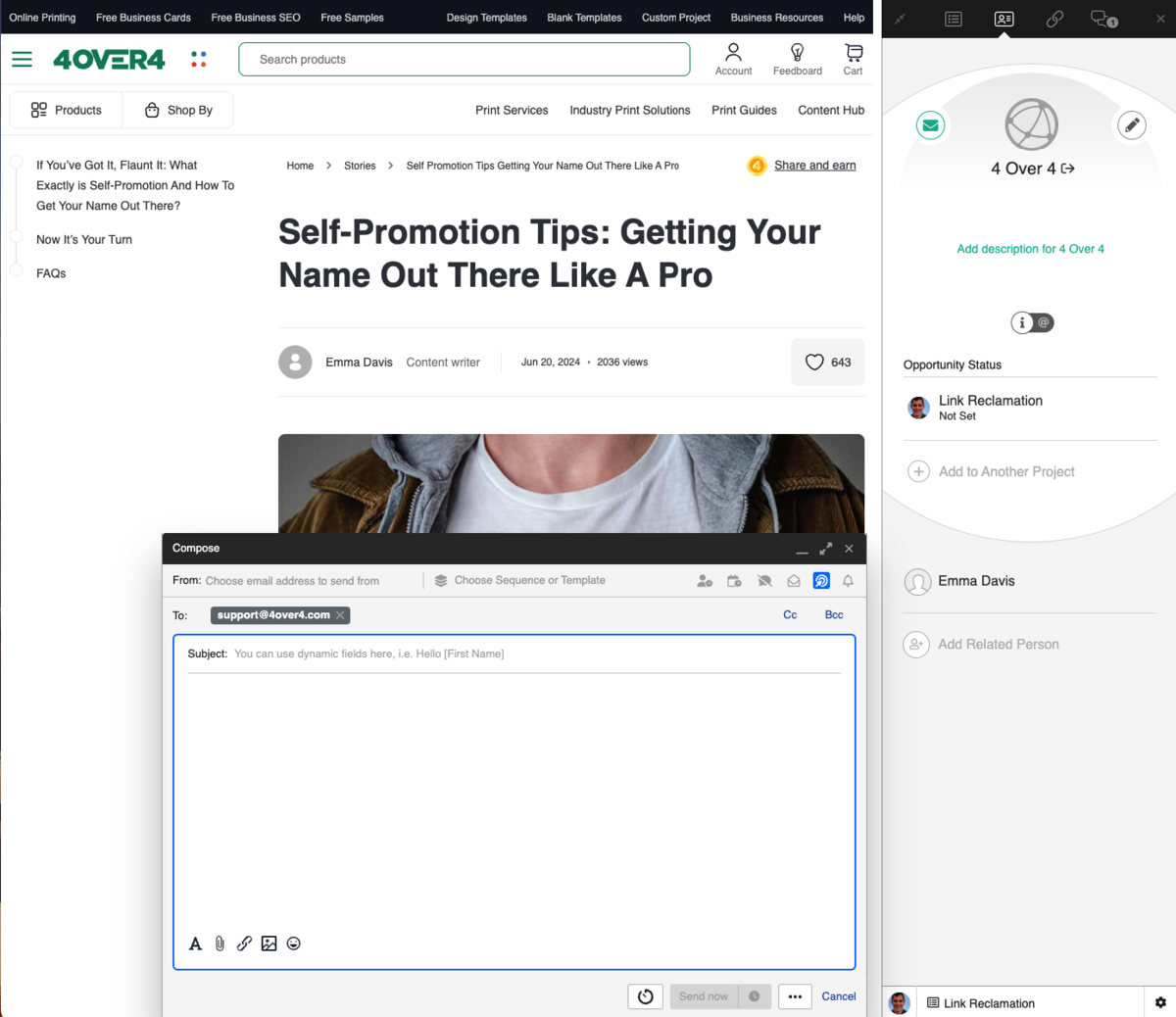Open the link icon in sidebar header

click(1054, 19)
